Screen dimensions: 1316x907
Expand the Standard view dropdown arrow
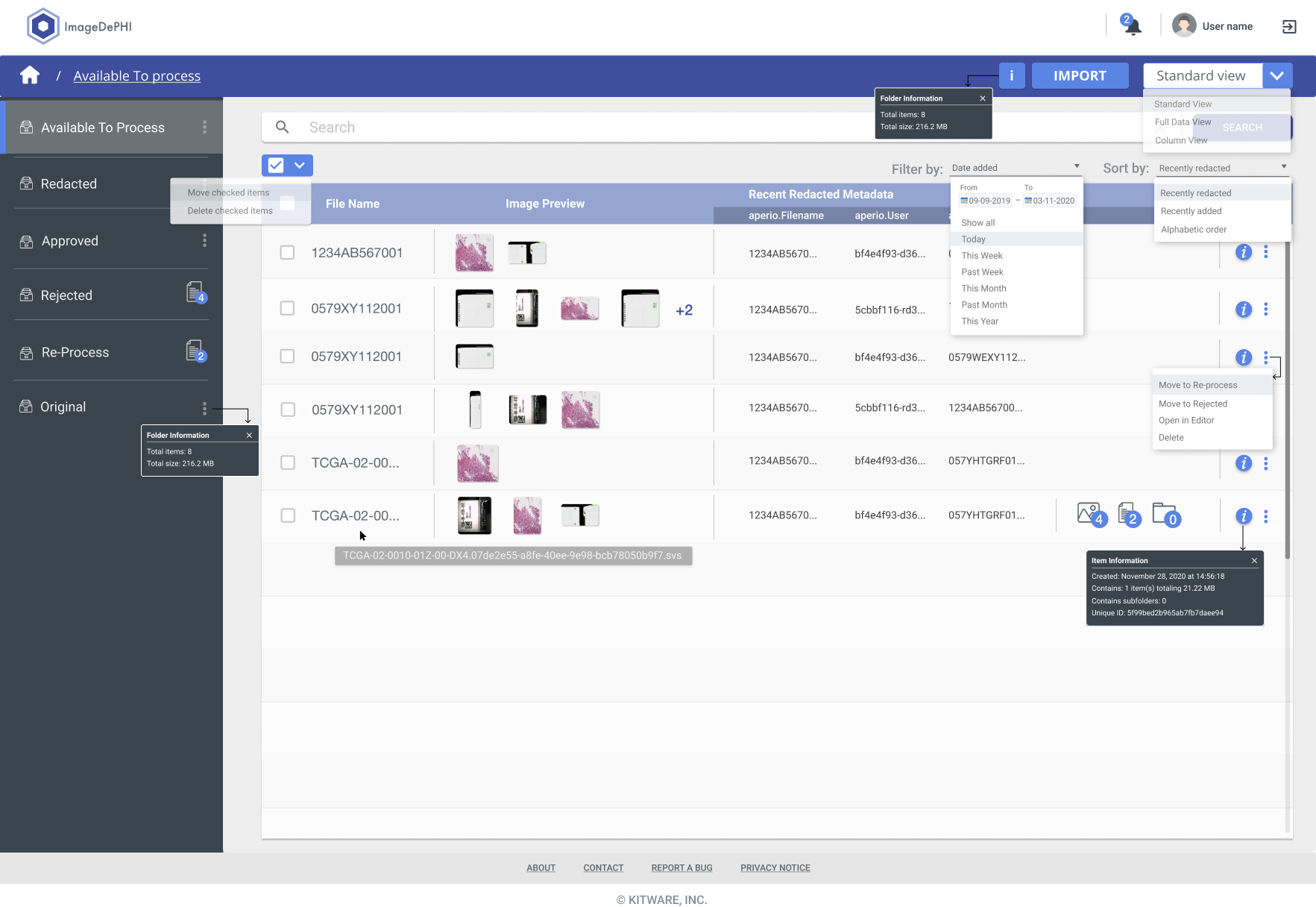[x=1277, y=75]
